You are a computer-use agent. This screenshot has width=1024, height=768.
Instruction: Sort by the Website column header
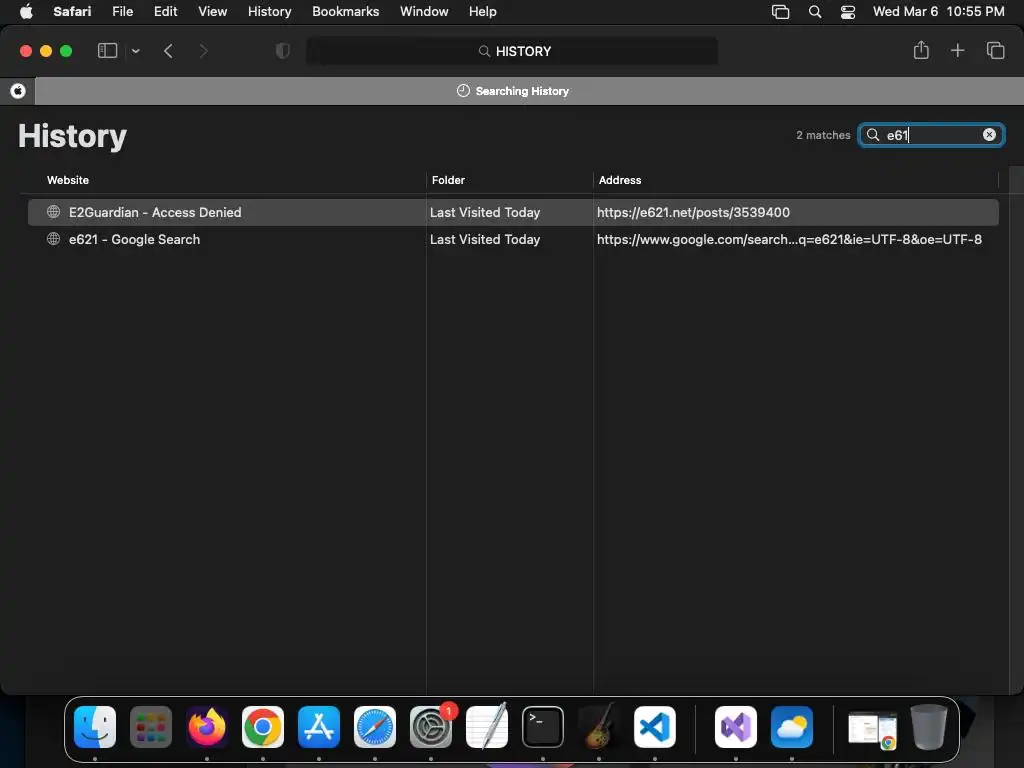click(x=68, y=180)
